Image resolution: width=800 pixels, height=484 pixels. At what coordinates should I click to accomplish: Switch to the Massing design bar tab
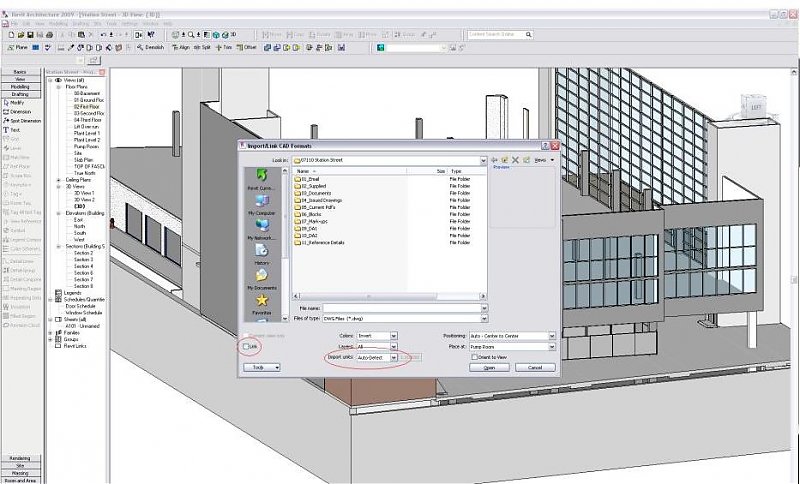20,473
